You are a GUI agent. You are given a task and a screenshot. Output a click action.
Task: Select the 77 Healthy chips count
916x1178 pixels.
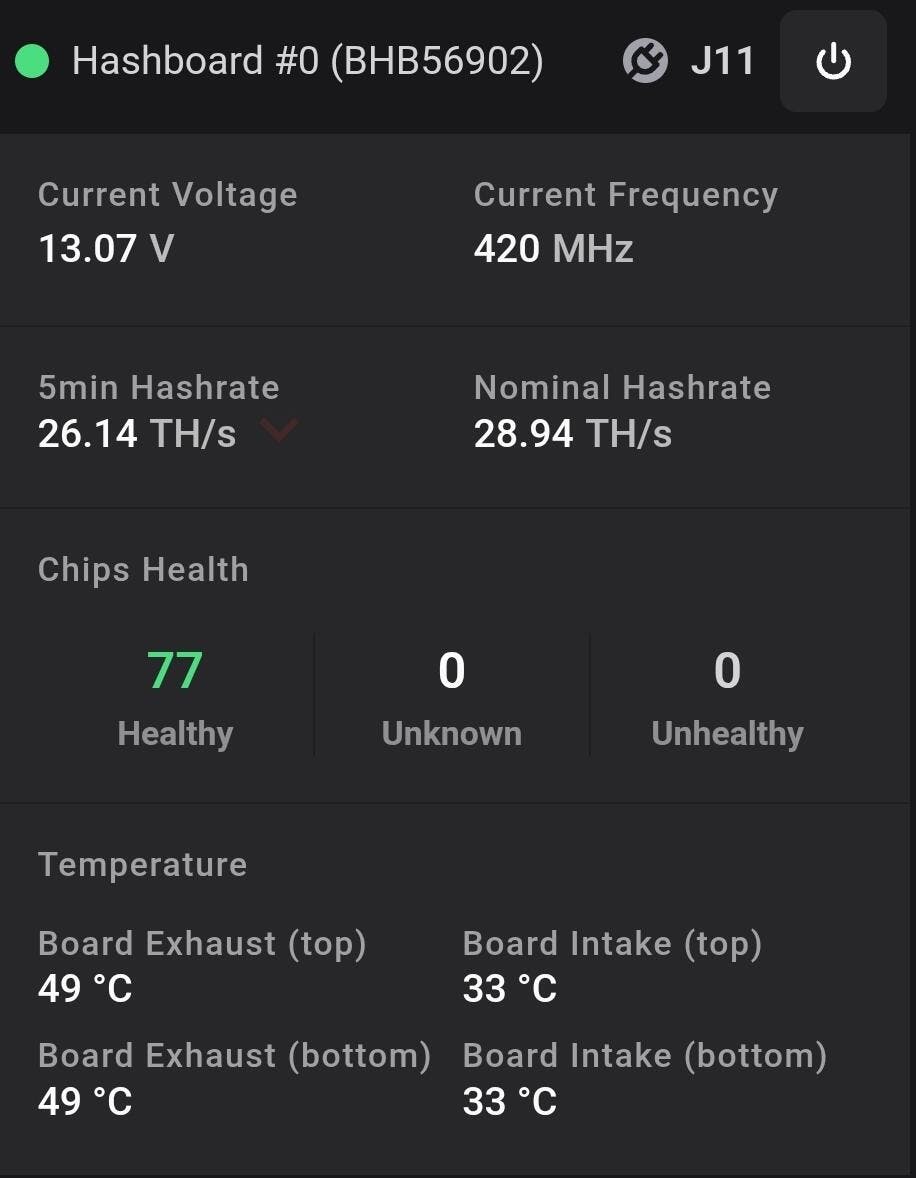click(175, 671)
